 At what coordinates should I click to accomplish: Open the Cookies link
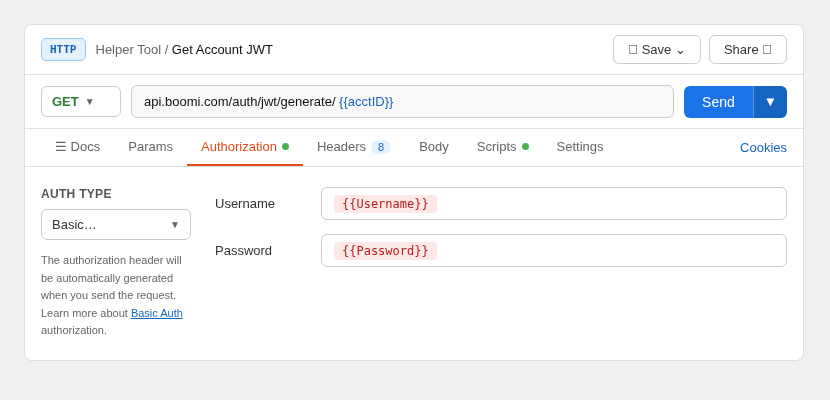click(x=763, y=148)
